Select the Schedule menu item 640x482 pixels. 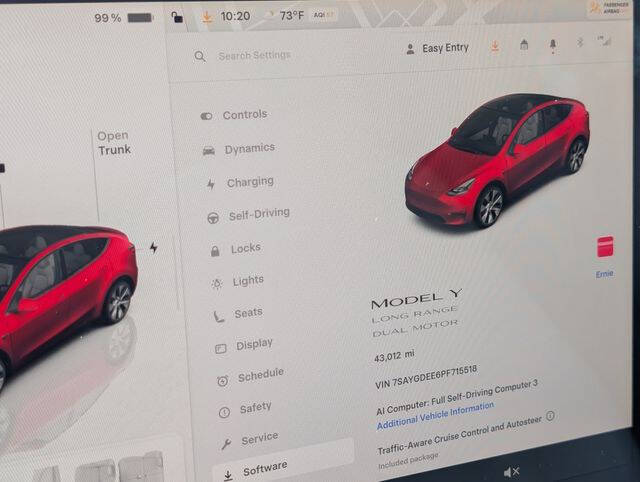click(x=251, y=377)
